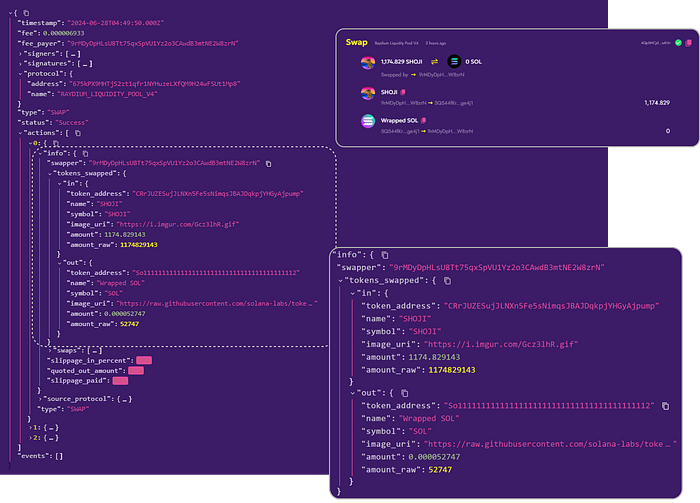Click the yellow swap arrows between SHOJI and SOL
The image size is (700, 503).
[434, 62]
